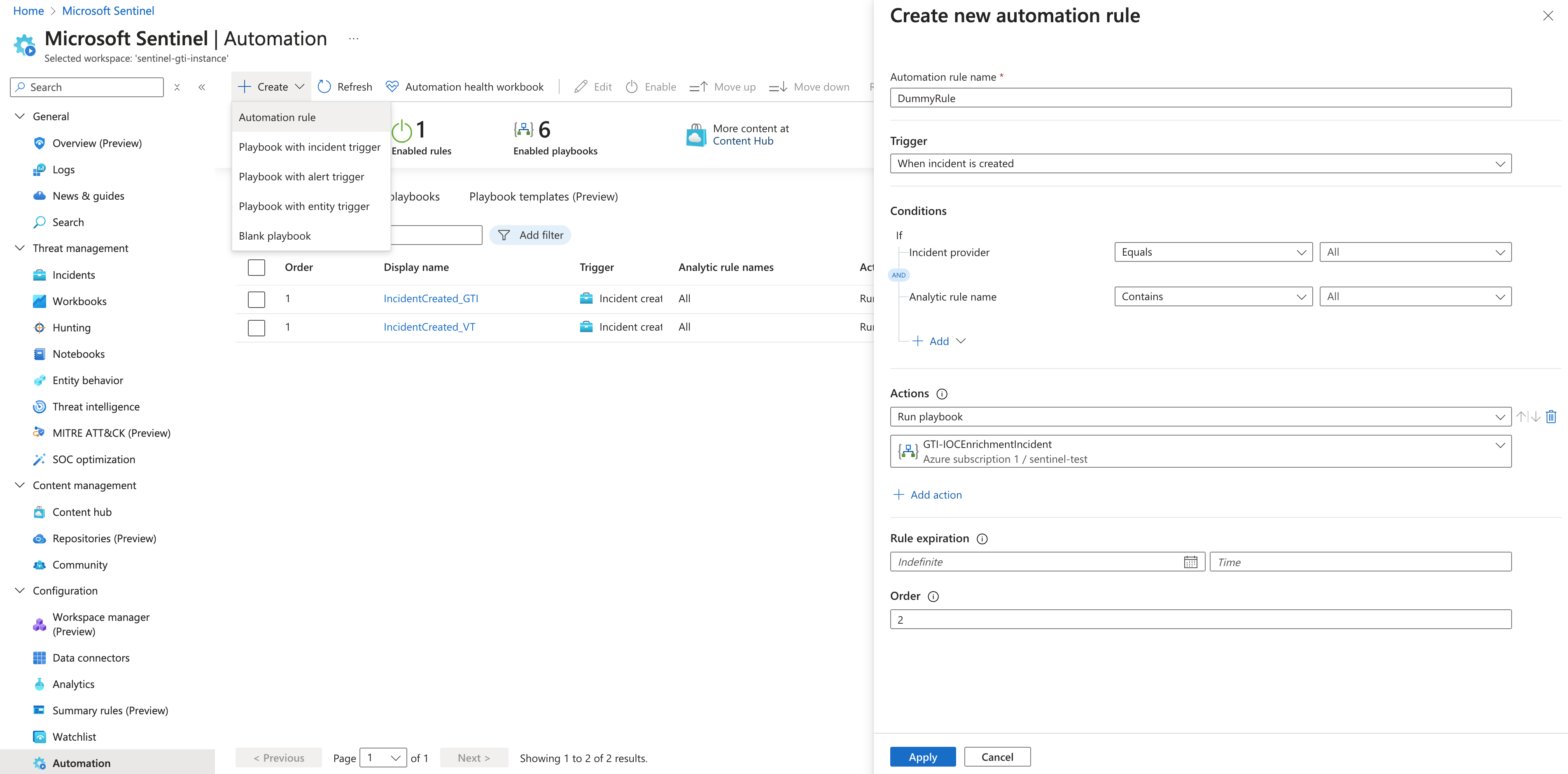The height and width of the screenshot is (774, 1568).
Task: Open the GTI-IOCEnrichmentIncident playbook dropdown
Action: pyautogui.click(x=1200, y=452)
